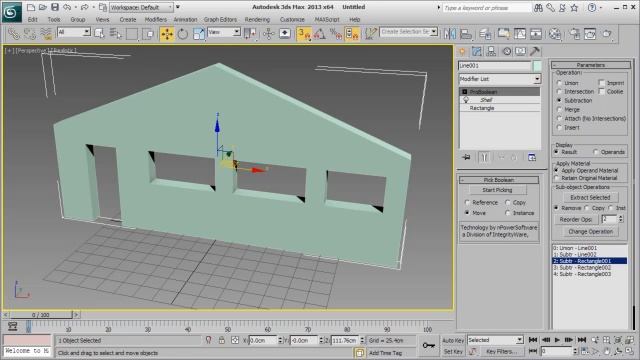Select the Move tool in main toolbar
The width and height of the screenshot is (640, 360).
point(167,34)
